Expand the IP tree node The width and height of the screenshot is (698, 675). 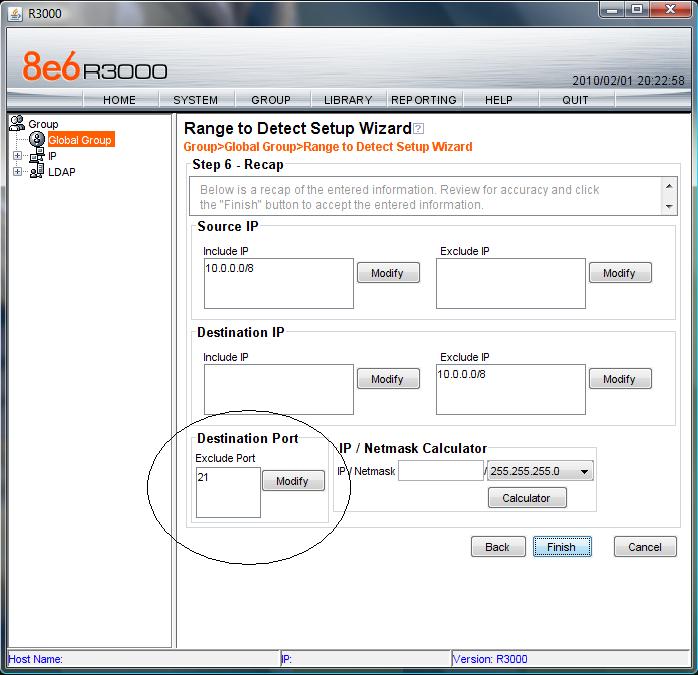[x=17, y=156]
